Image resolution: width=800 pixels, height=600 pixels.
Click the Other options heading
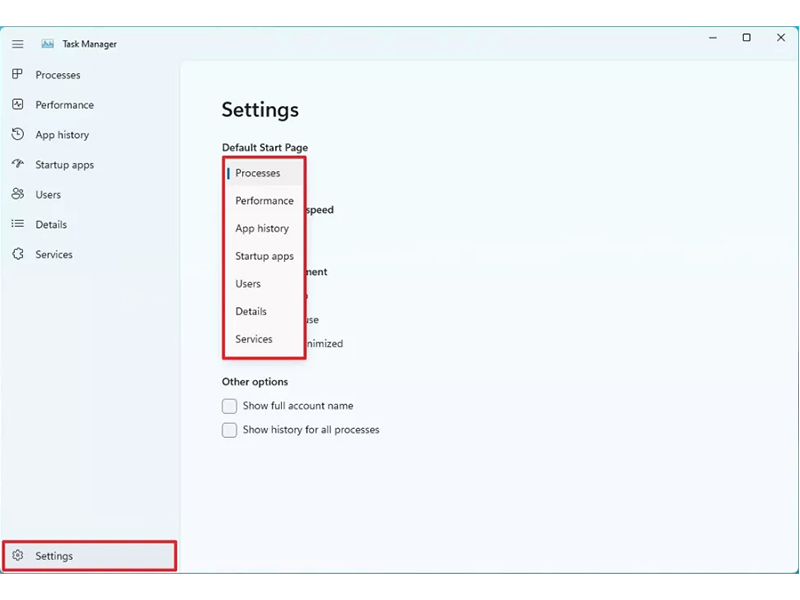(x=255, y=382)
